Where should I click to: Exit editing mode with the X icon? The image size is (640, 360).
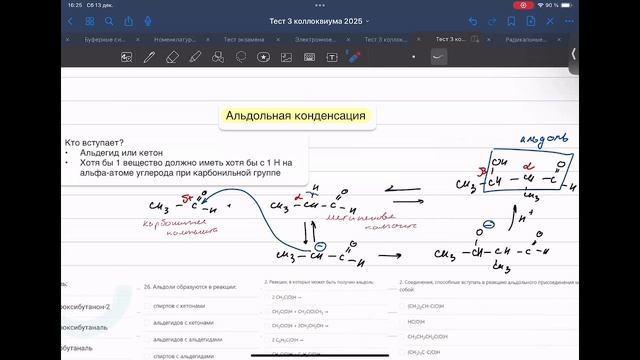[x=550, y=21]
